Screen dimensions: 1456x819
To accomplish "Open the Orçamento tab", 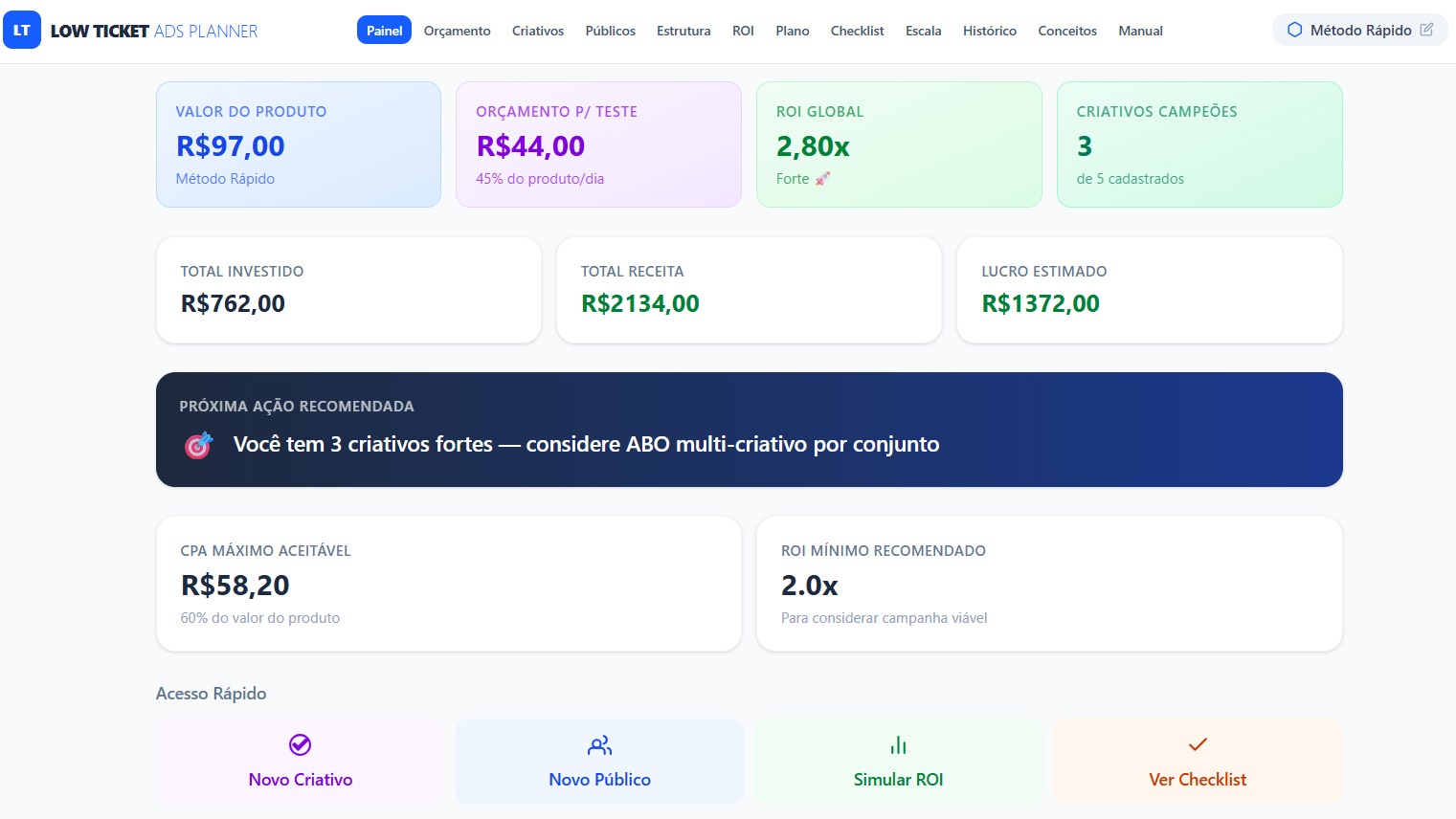I will [x=457, y=31].
